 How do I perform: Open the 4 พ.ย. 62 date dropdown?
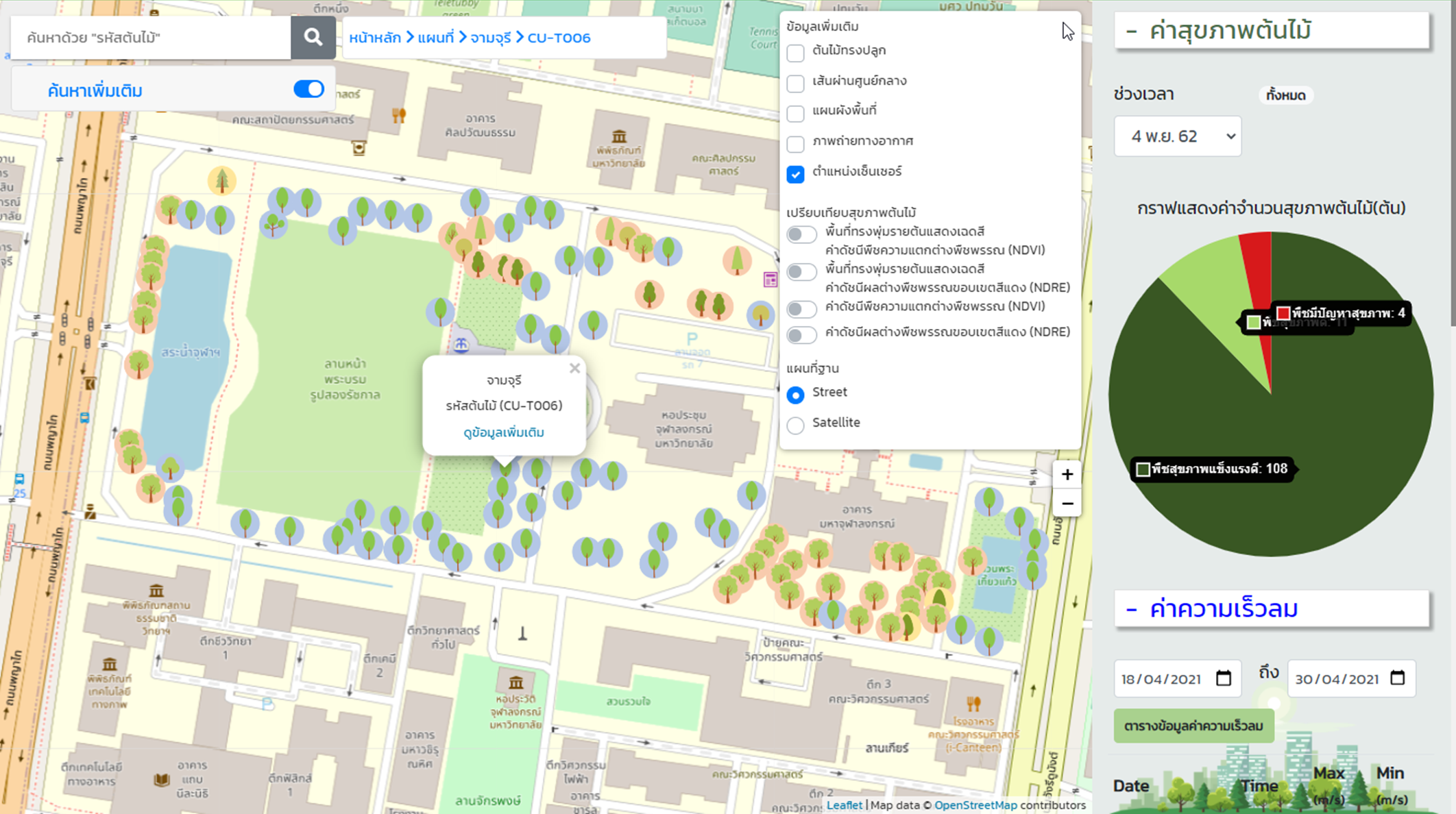pos(1177,136)
